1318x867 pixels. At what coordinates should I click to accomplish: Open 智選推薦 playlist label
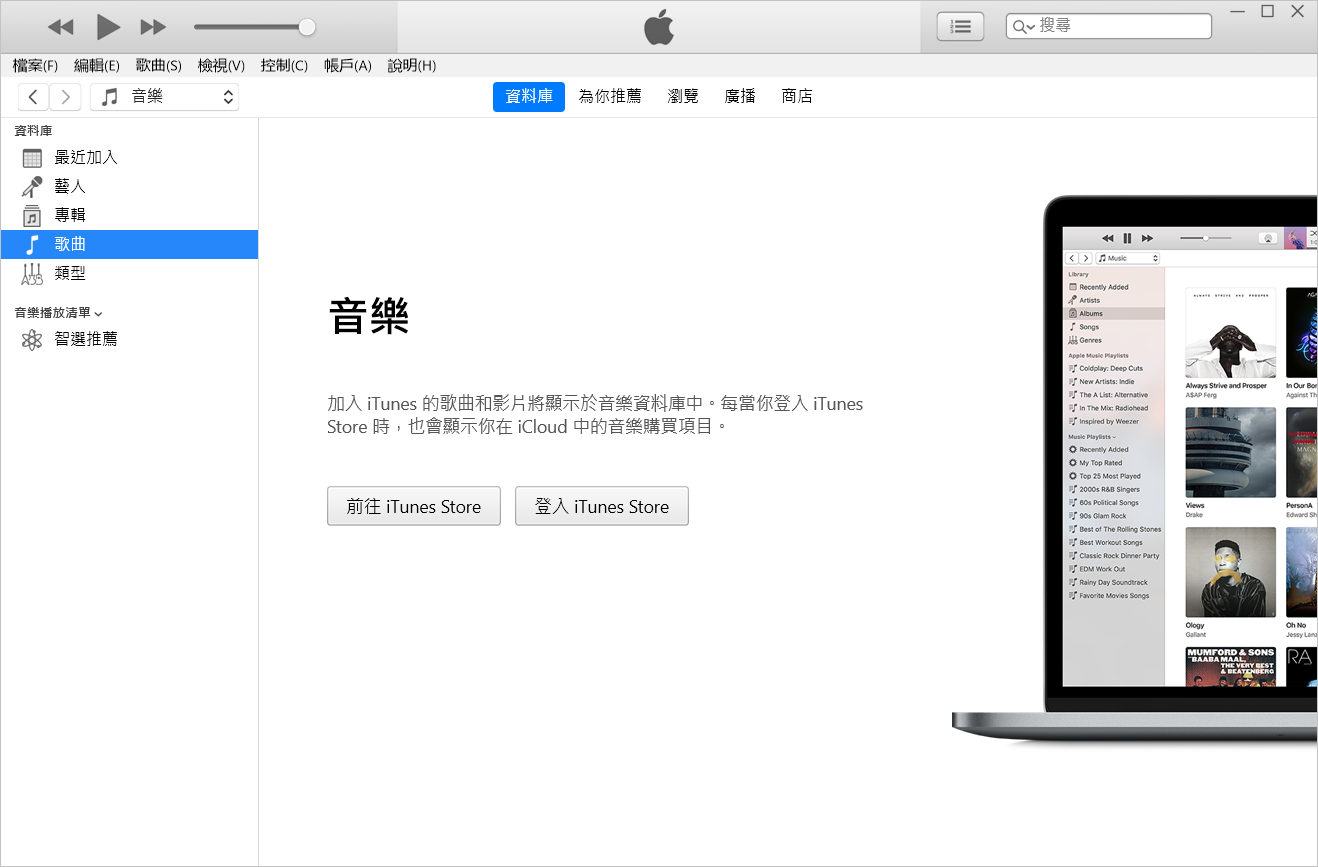pos(86,339)
